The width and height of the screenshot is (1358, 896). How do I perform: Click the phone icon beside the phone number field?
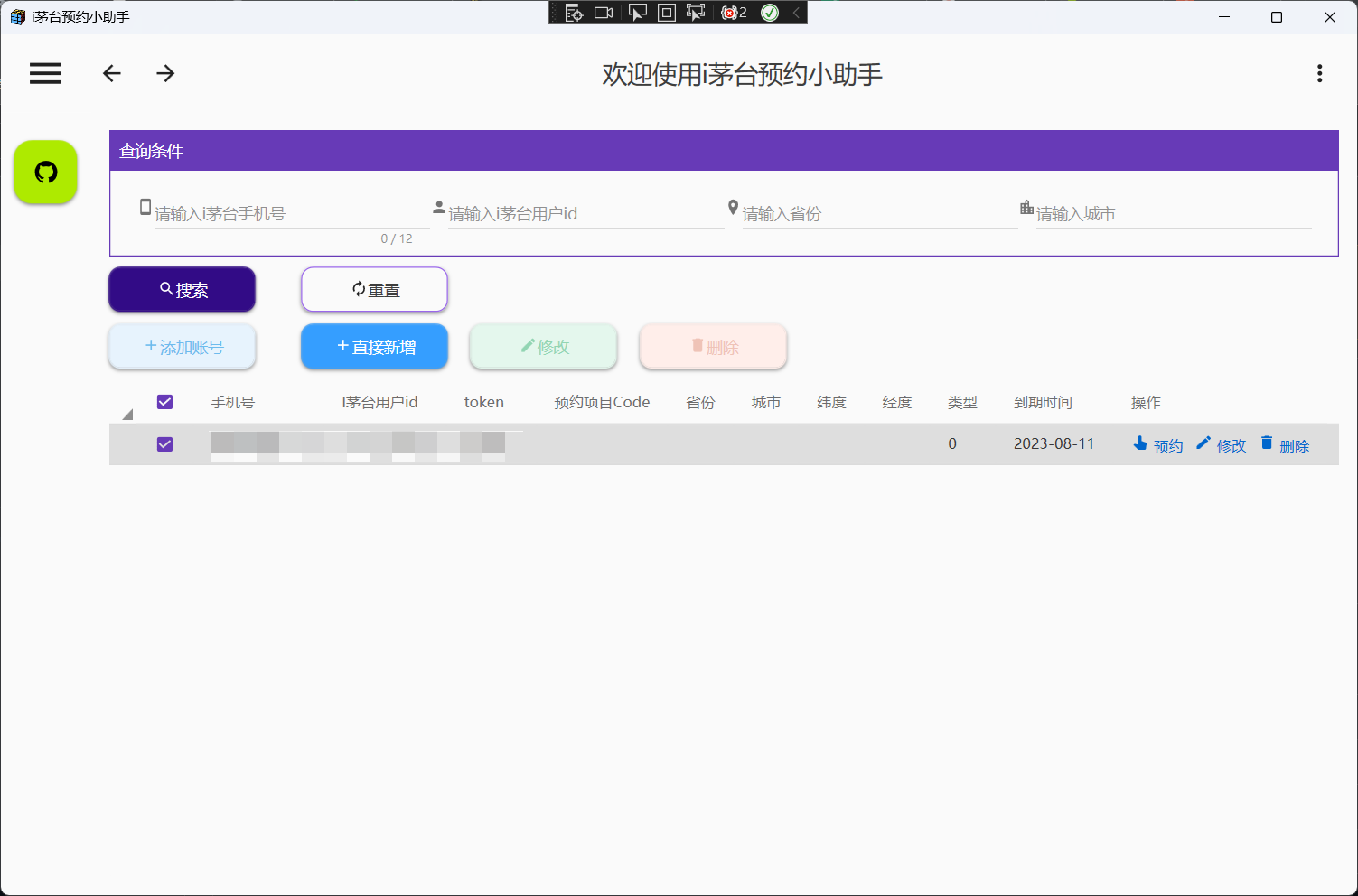click(145, 207)
